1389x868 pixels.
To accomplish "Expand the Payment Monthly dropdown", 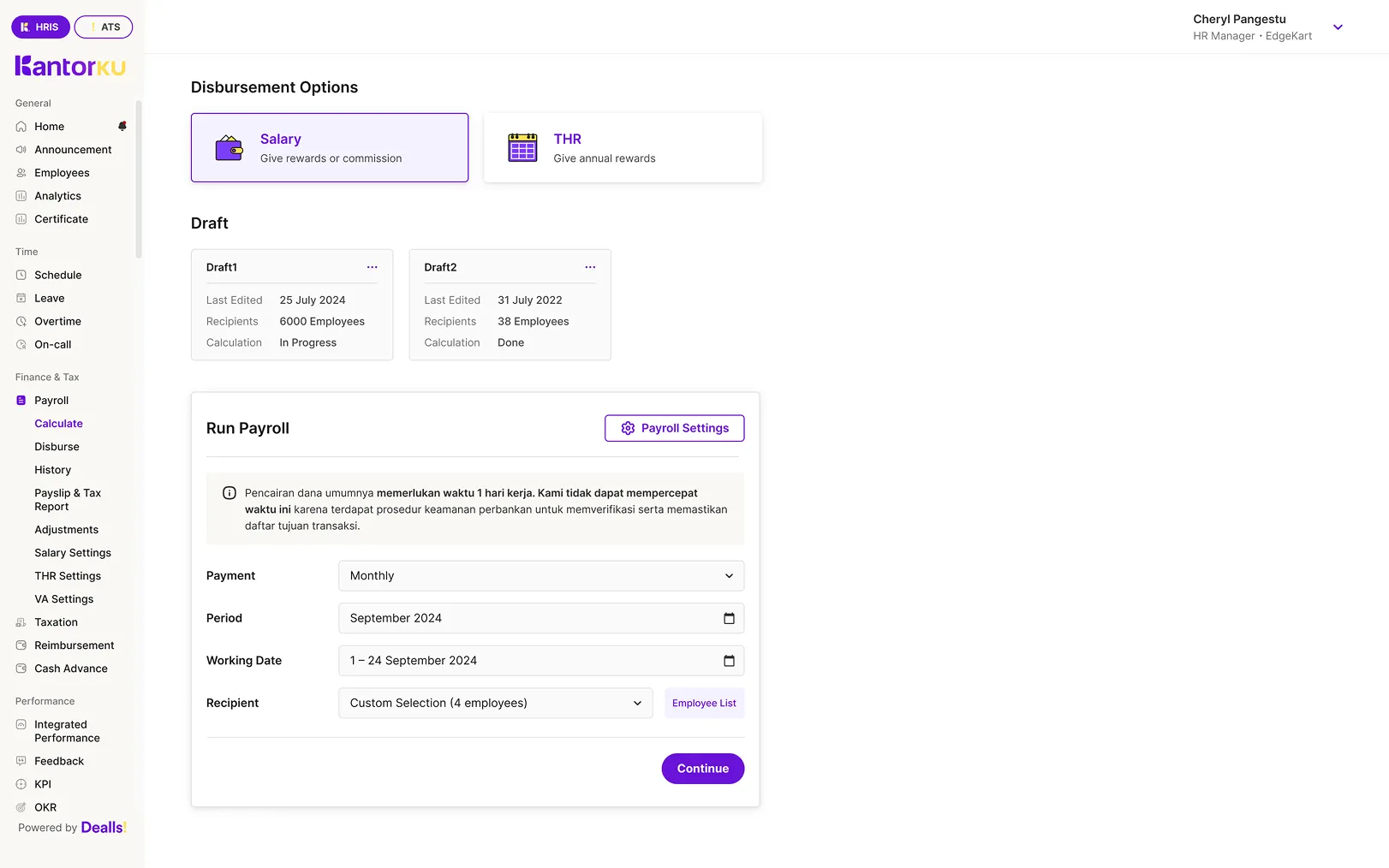I will point(541,576).
